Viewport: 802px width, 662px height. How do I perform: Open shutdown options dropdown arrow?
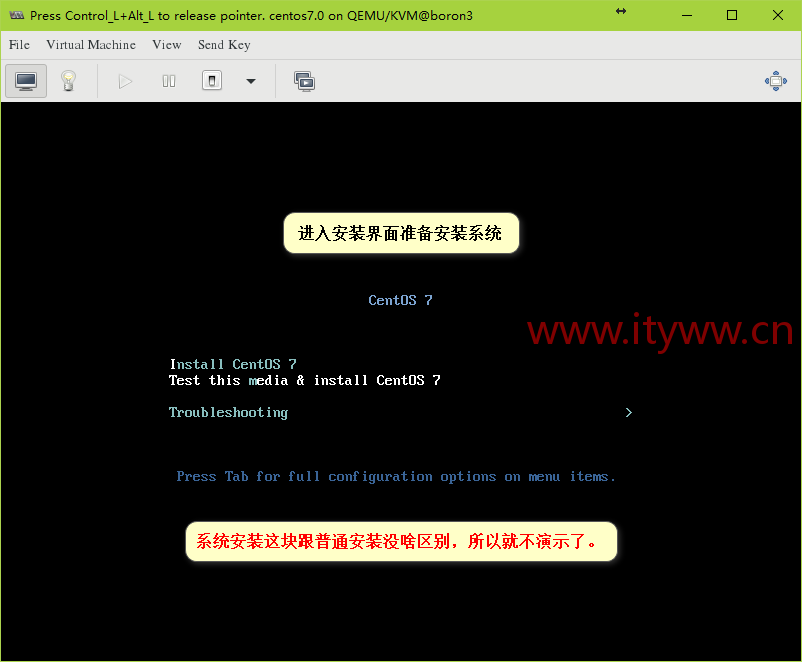tap(251, 81)
